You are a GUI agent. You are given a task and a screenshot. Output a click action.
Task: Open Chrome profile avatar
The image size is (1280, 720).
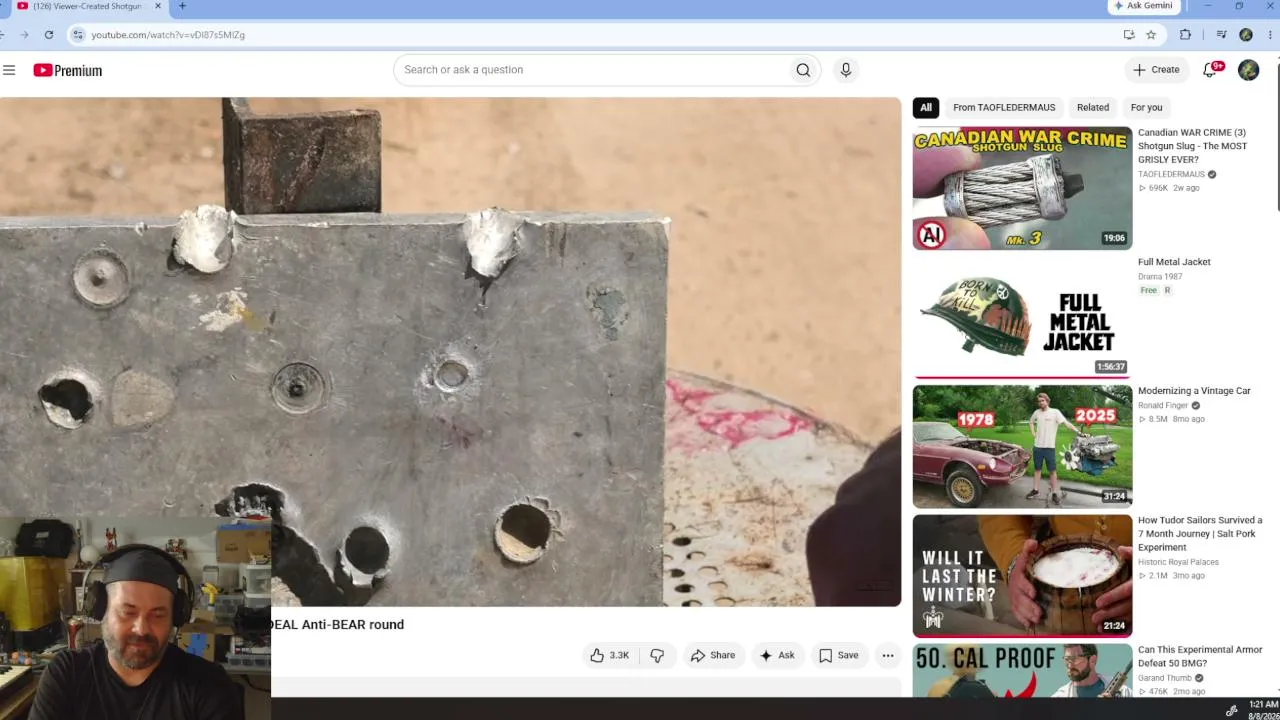click(x=1246, y=35)
